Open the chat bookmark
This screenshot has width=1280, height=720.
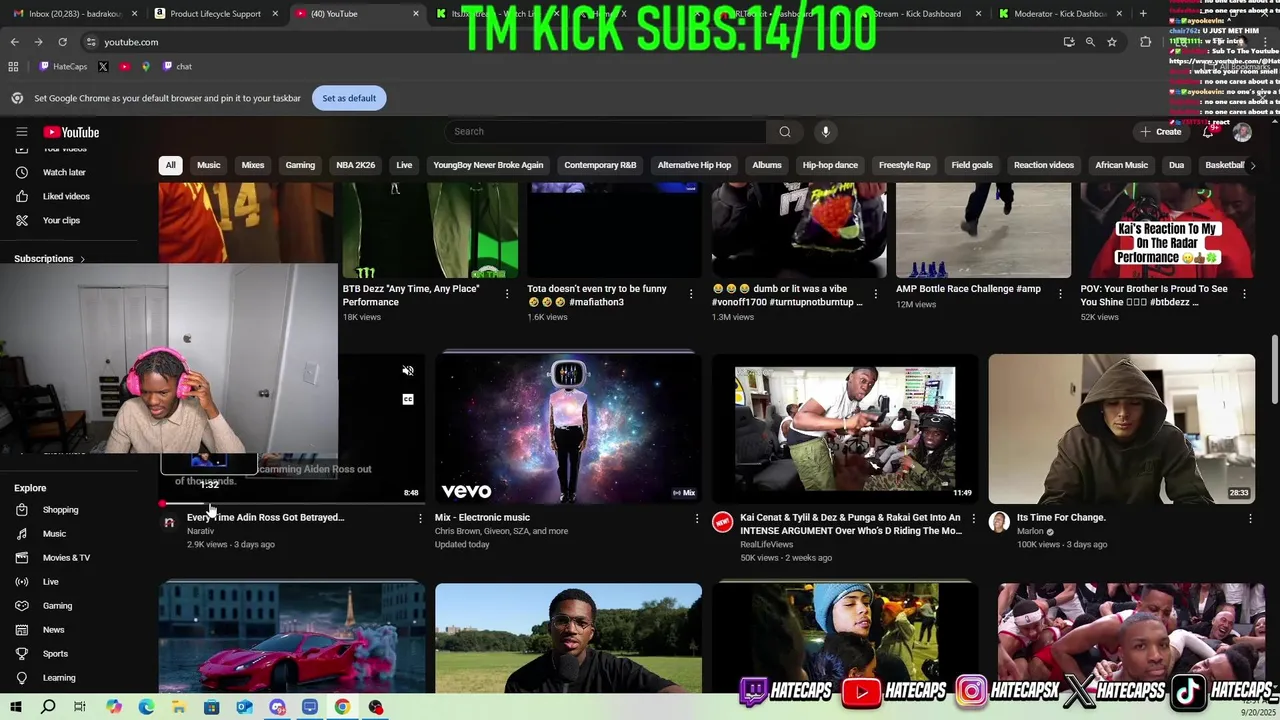(177, 66)
